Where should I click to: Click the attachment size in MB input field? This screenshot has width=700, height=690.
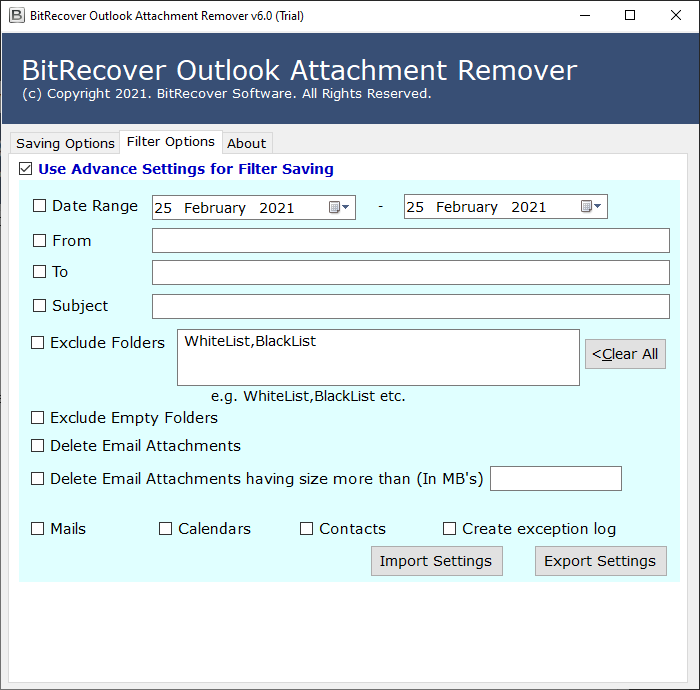pos(555,479)
